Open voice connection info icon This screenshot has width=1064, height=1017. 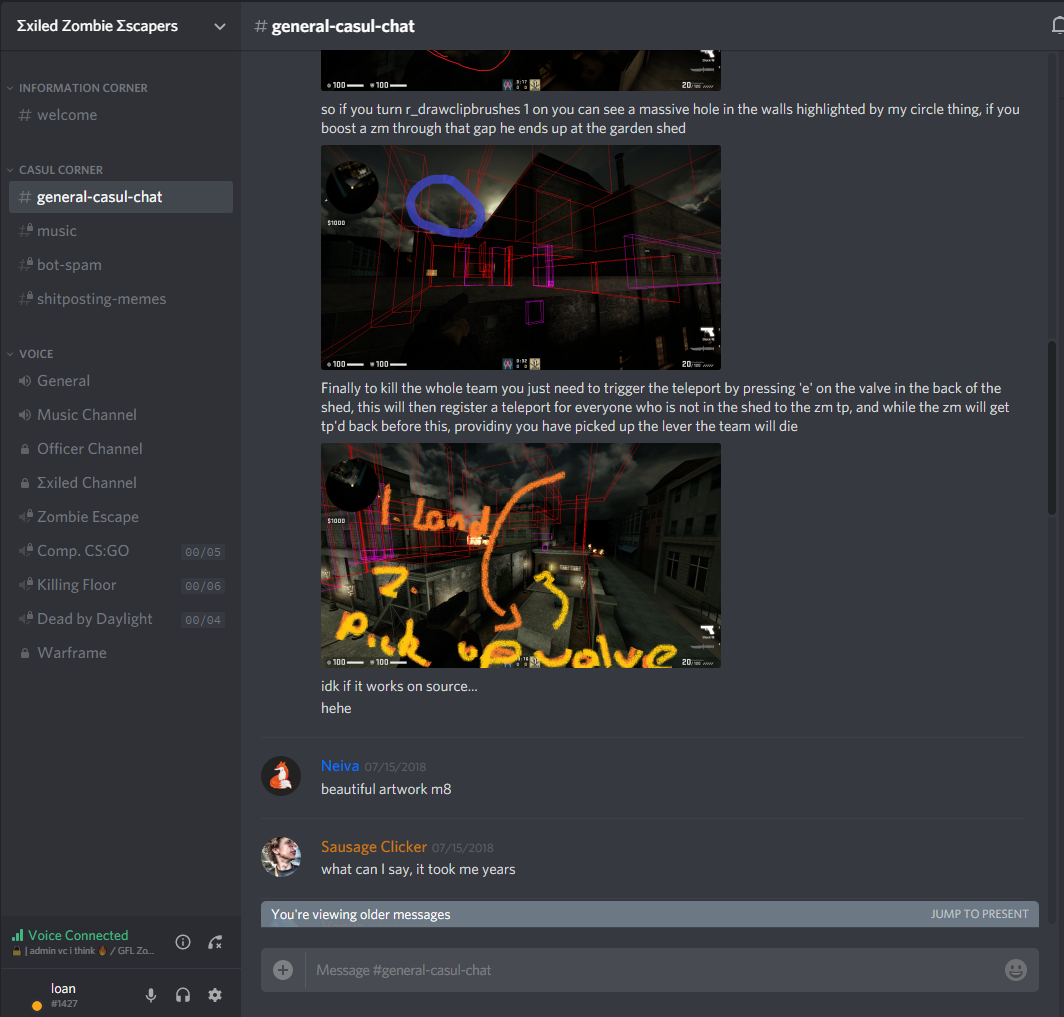[183, 942]
